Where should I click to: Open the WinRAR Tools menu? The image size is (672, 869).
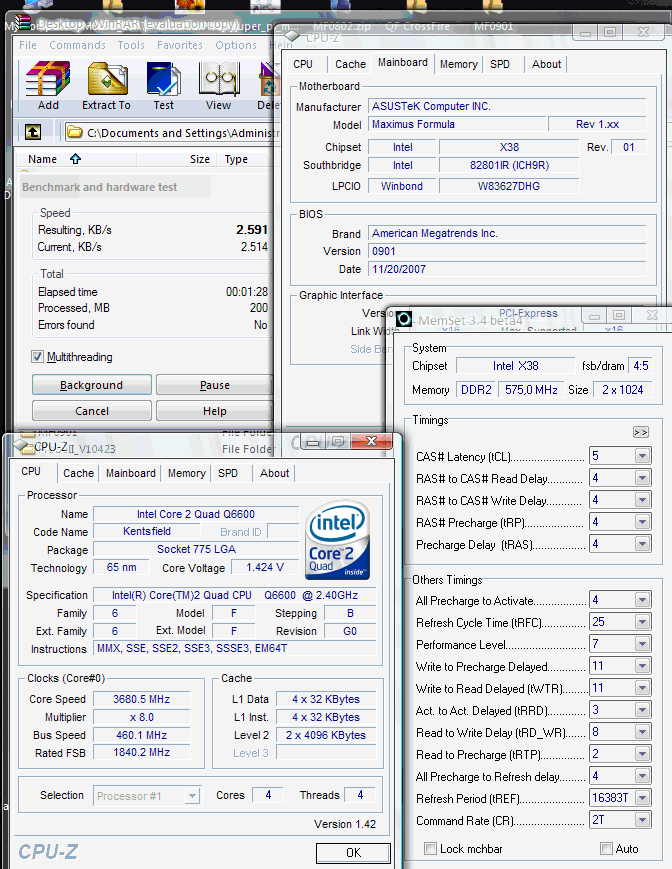pos(131,45)
